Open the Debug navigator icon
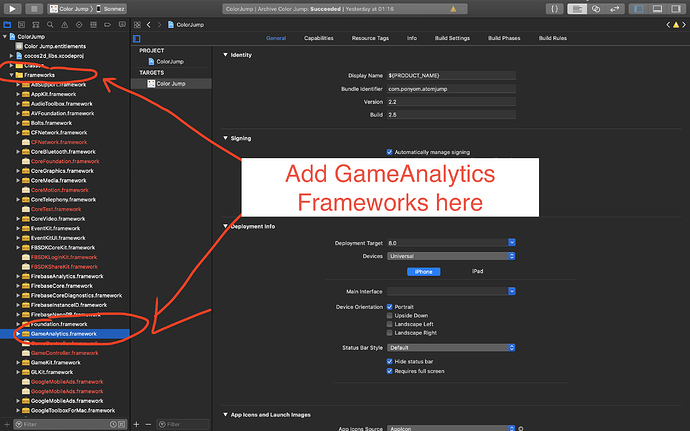690x431 pixels. [x=93, y=25]
